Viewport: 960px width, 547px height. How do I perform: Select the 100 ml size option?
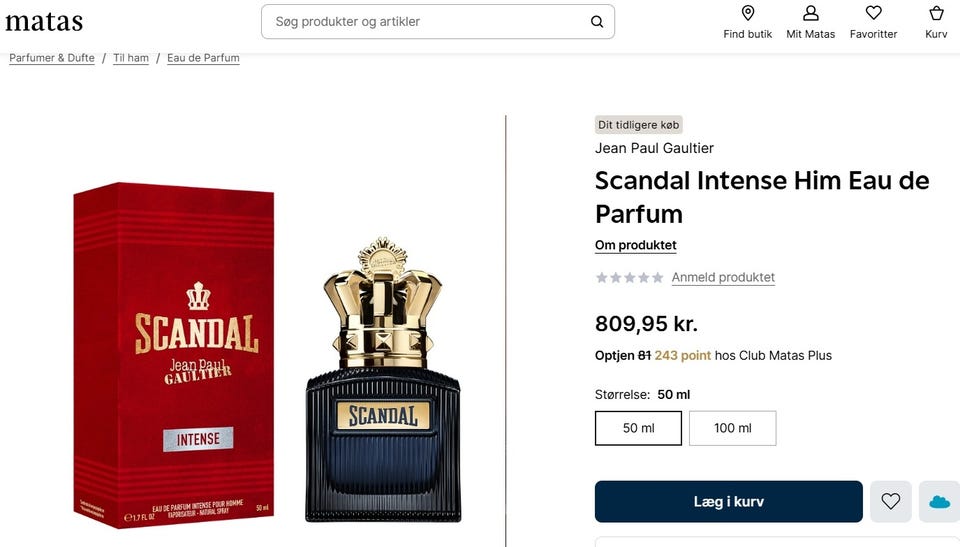point(732,428)
